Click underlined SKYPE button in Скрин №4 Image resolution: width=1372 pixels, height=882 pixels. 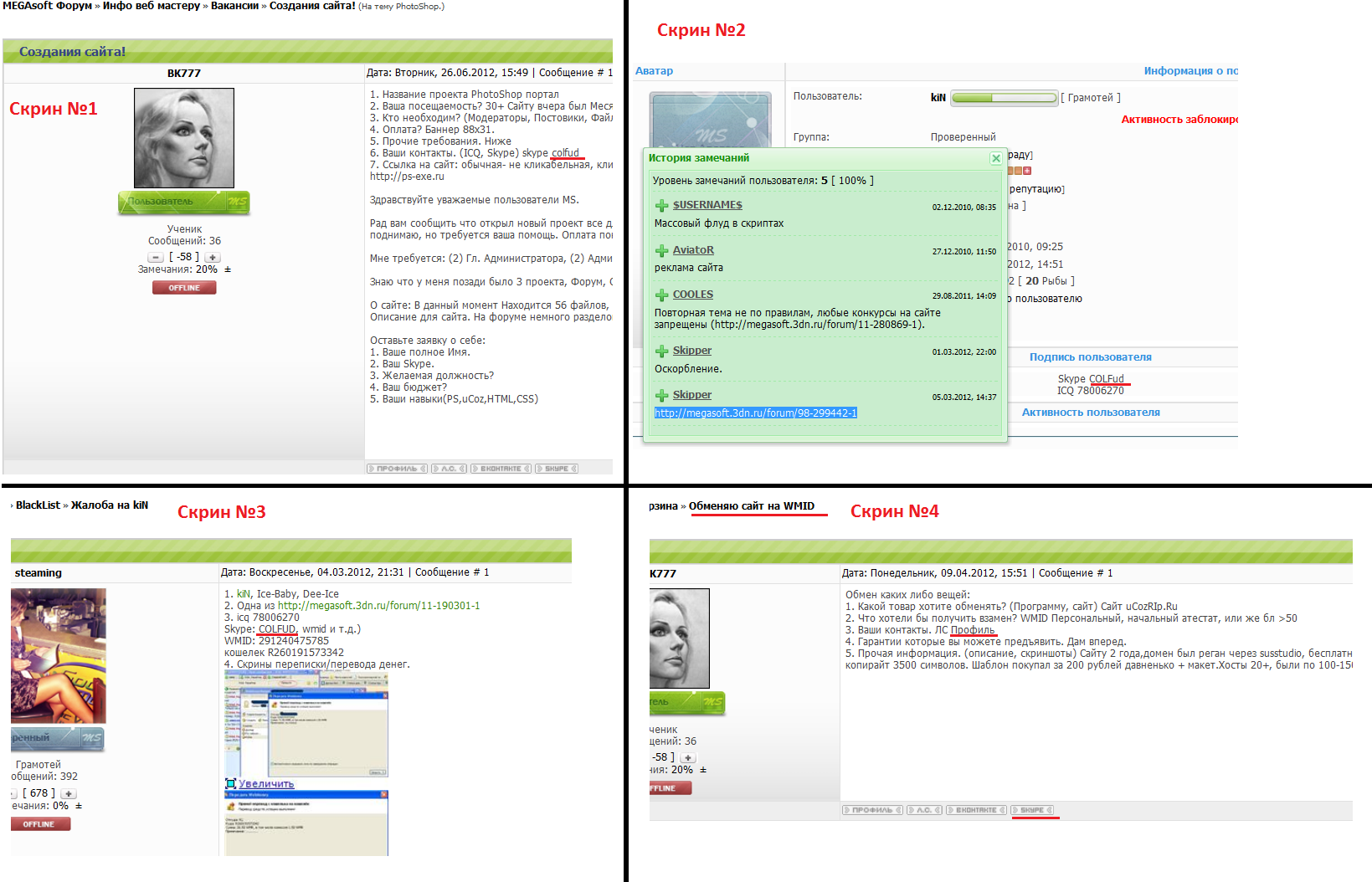point(1032,810)
